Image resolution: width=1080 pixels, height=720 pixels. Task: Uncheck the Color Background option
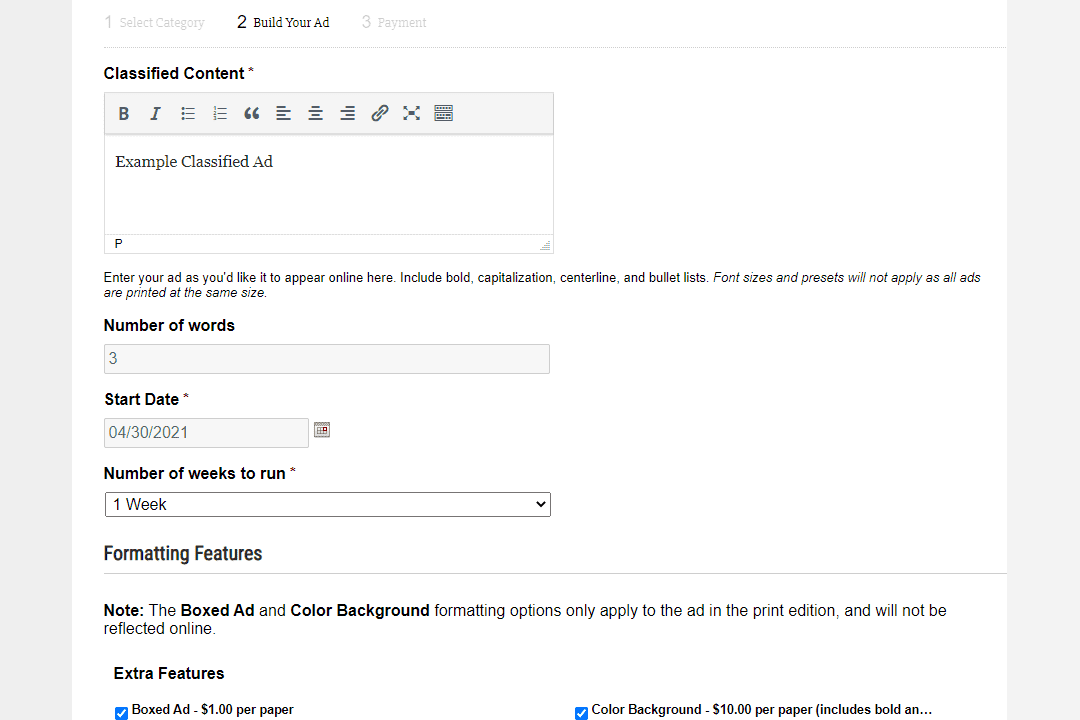(581, 713)
